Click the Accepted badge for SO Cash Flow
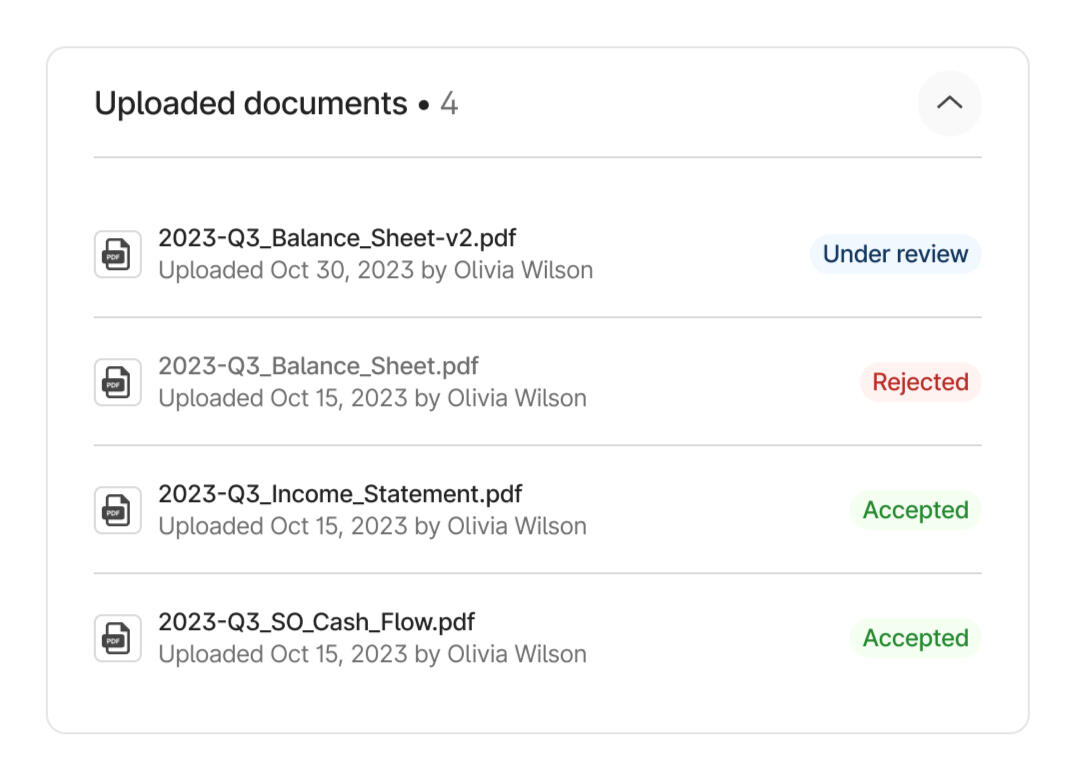This screenshot has height=780, width=1075. click(x=915, y=638)
